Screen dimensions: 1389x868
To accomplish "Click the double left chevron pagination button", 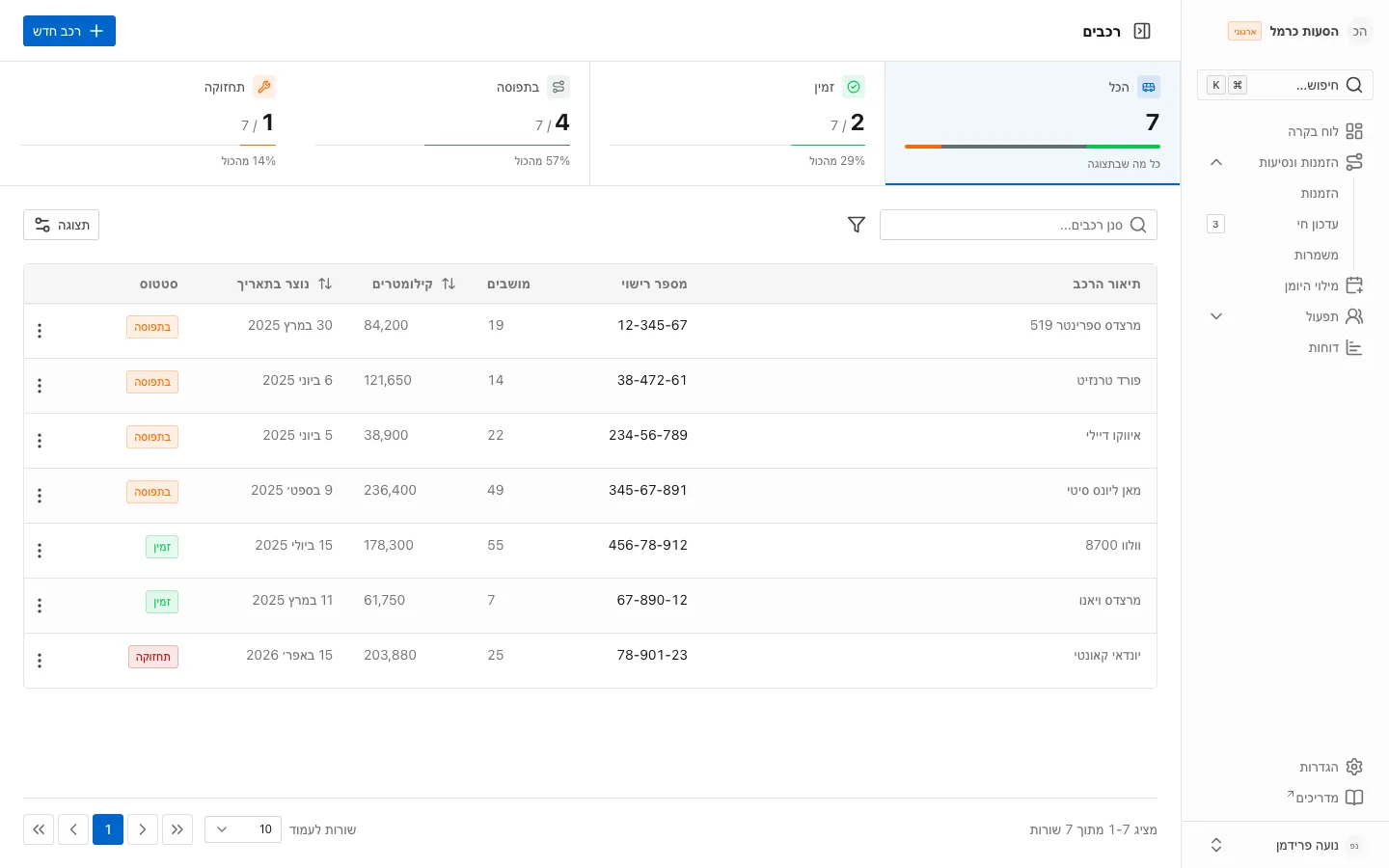I will tap(39, 829).
